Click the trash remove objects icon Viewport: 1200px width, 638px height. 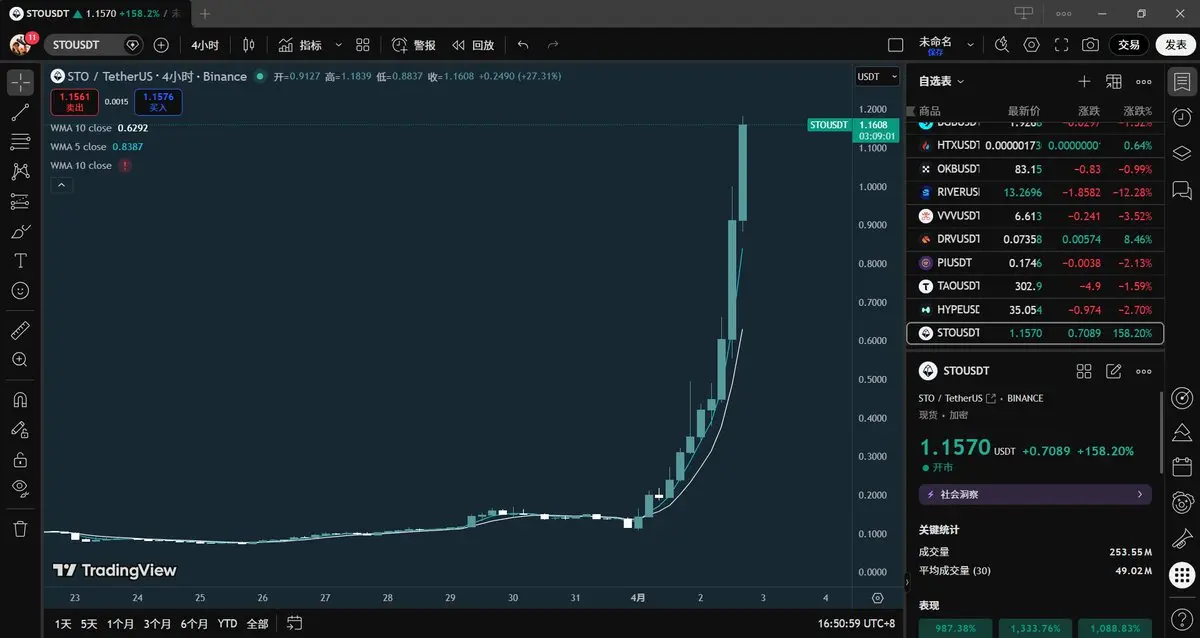20,529
